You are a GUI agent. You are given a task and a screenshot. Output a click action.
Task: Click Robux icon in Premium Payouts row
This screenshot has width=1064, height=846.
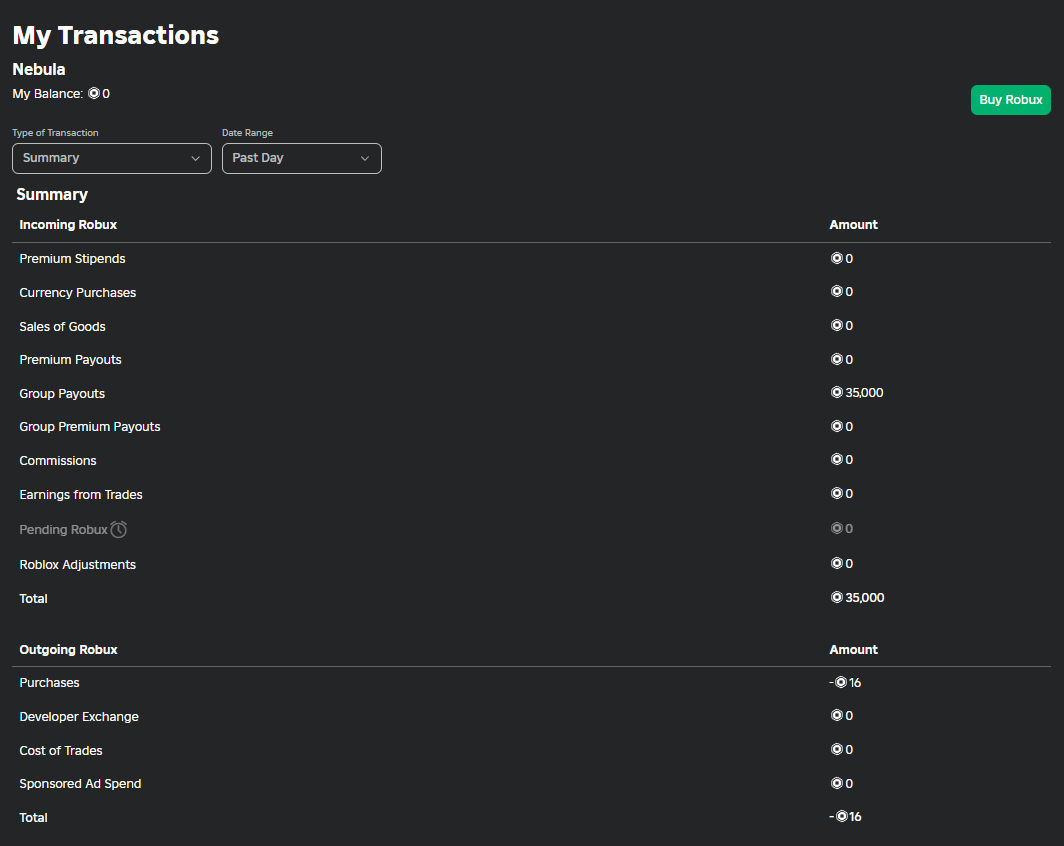pos(837,359)
